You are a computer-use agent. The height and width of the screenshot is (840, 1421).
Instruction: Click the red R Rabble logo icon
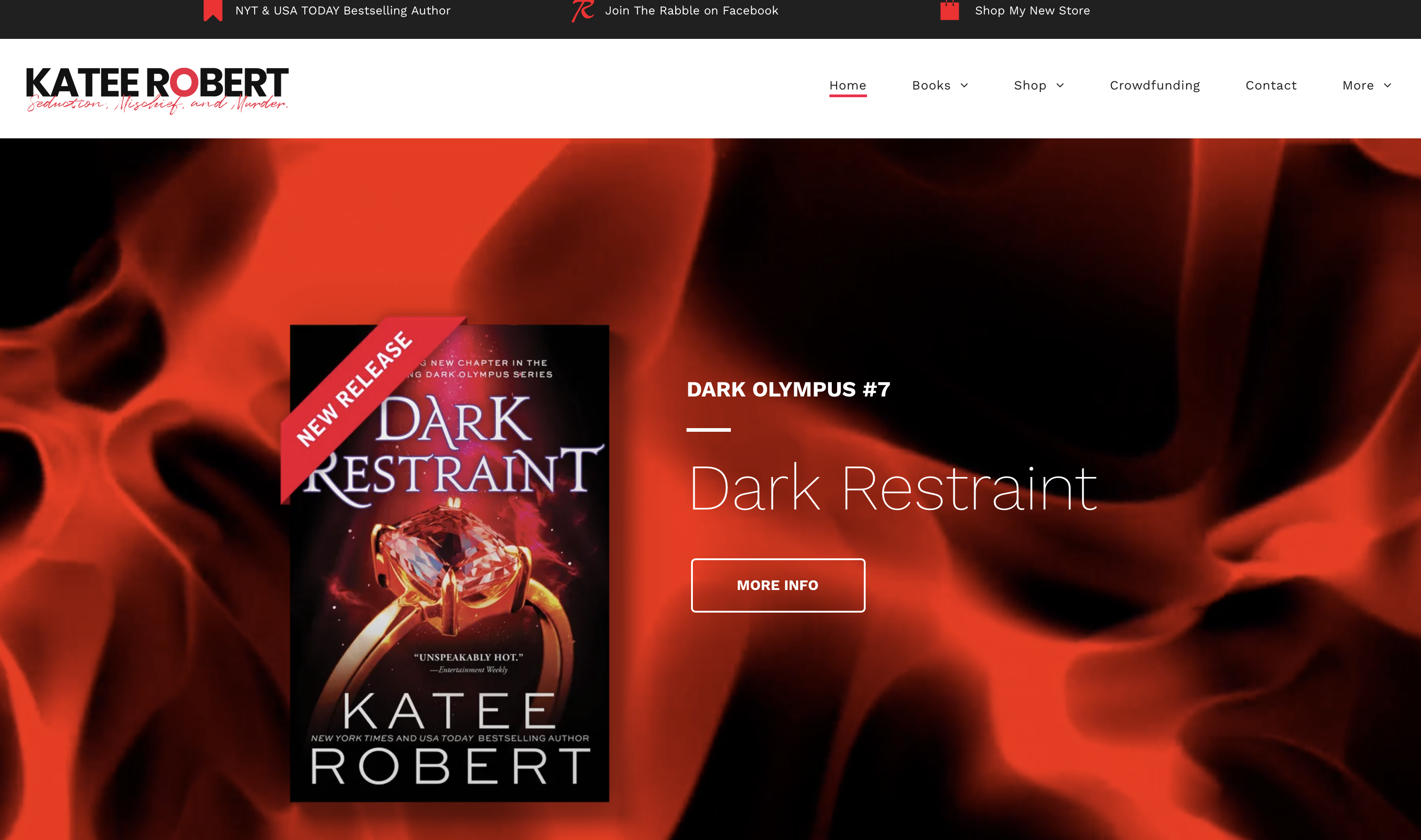coord(583,11)
